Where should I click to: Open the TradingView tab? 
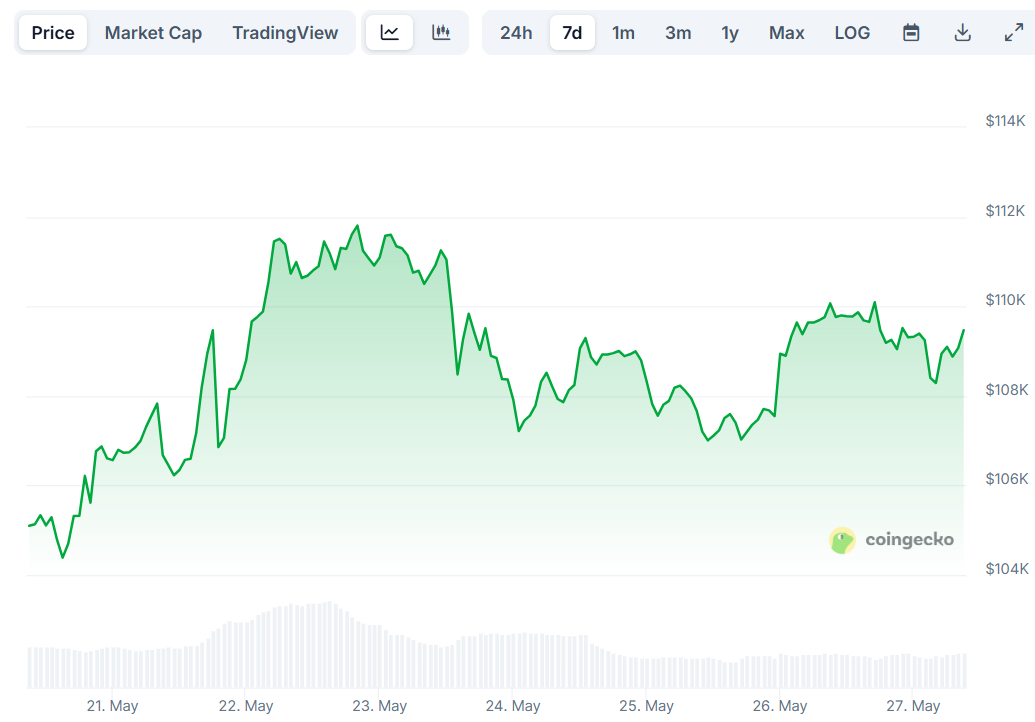(285, 32)
